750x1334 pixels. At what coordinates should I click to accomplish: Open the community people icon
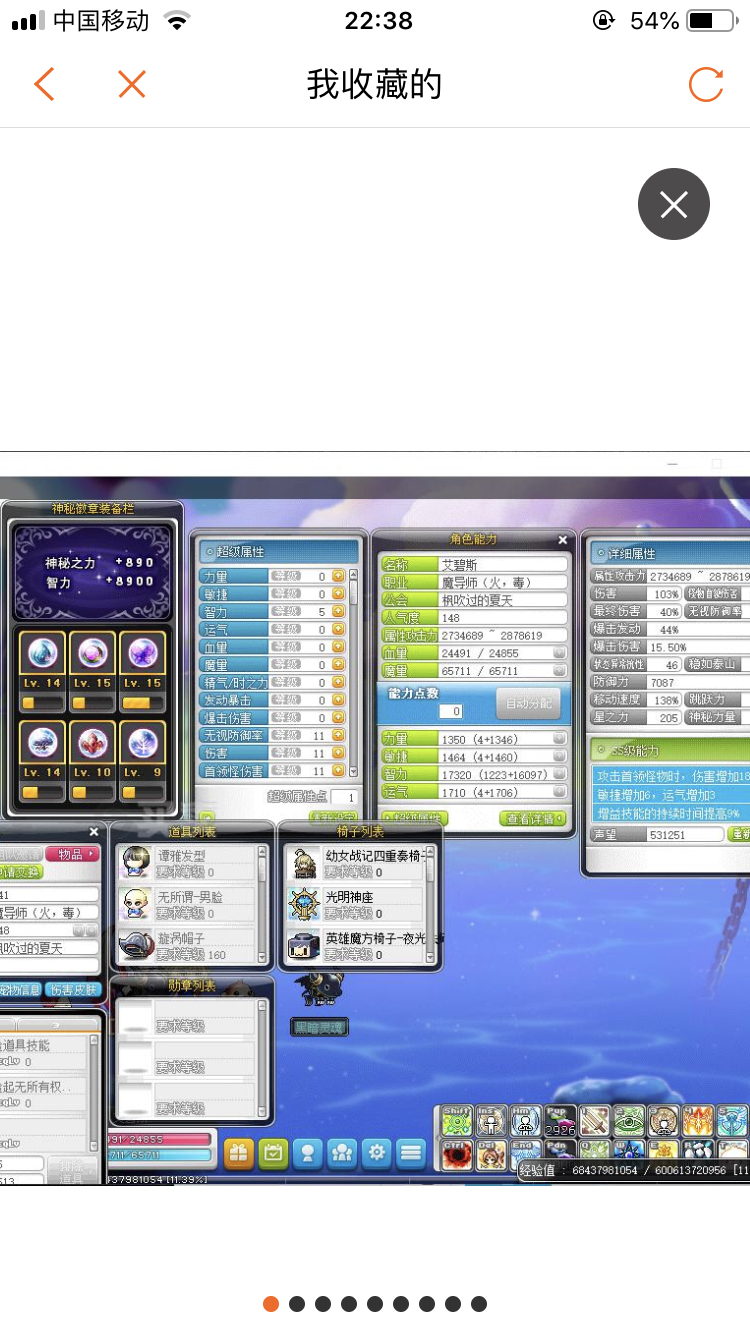(342, 1153)
